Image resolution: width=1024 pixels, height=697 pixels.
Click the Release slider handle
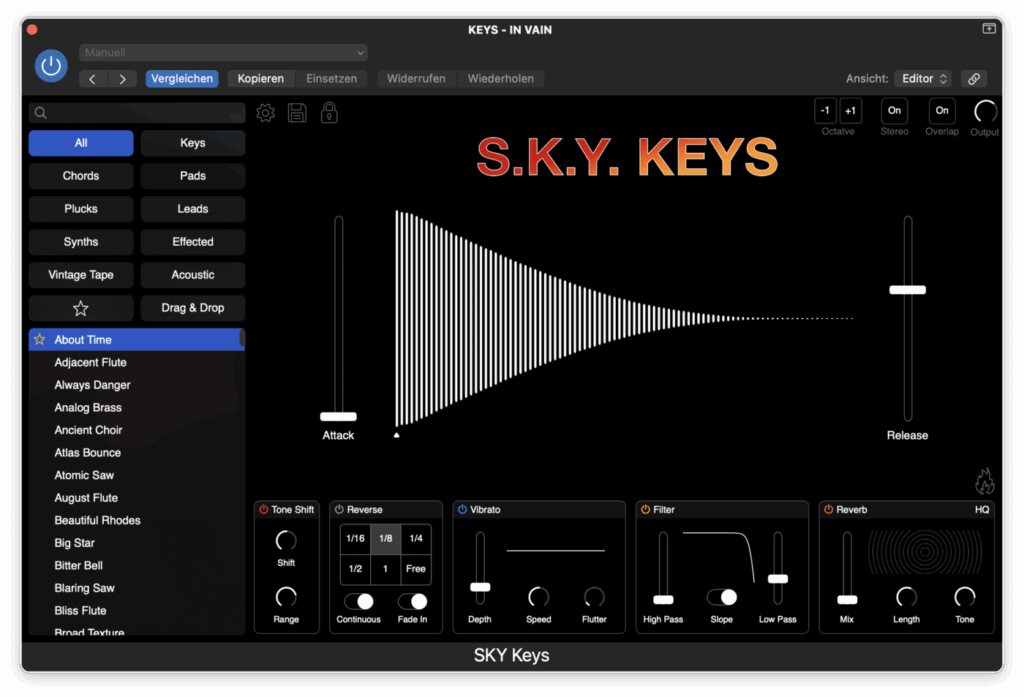click(x=907, y=290)
